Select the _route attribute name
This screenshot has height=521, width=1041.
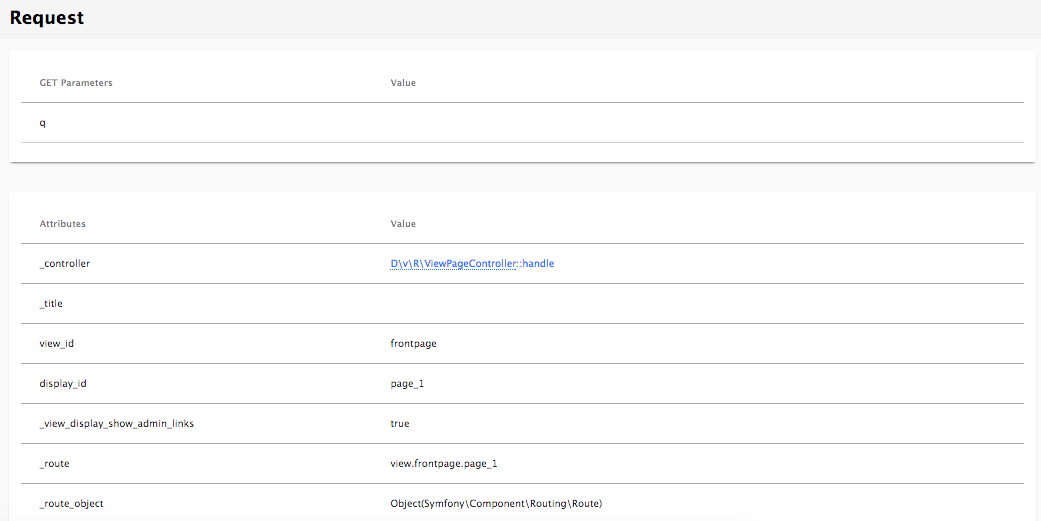coord(55,464)
